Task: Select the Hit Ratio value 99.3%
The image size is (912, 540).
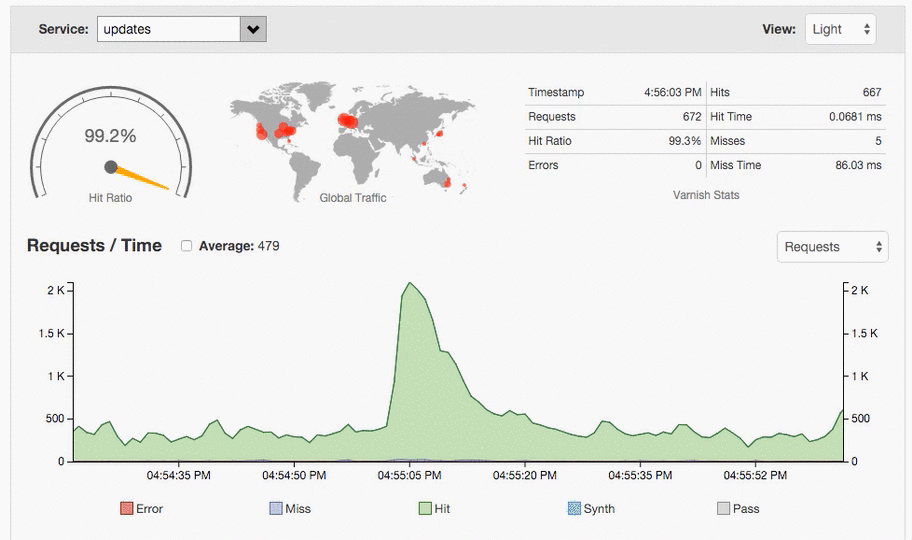Action: click(x=685, y=141)
